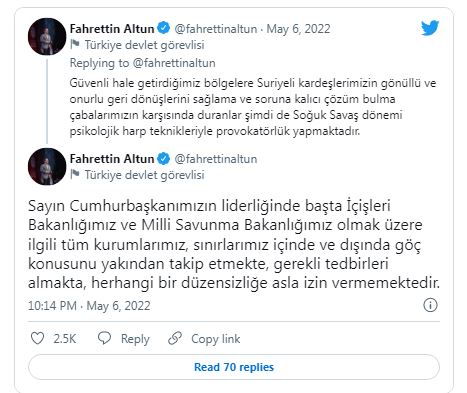The width and height of the screenshot is (467, 393).
Task: Click verified badge on the top tweet
Action: 163,28
